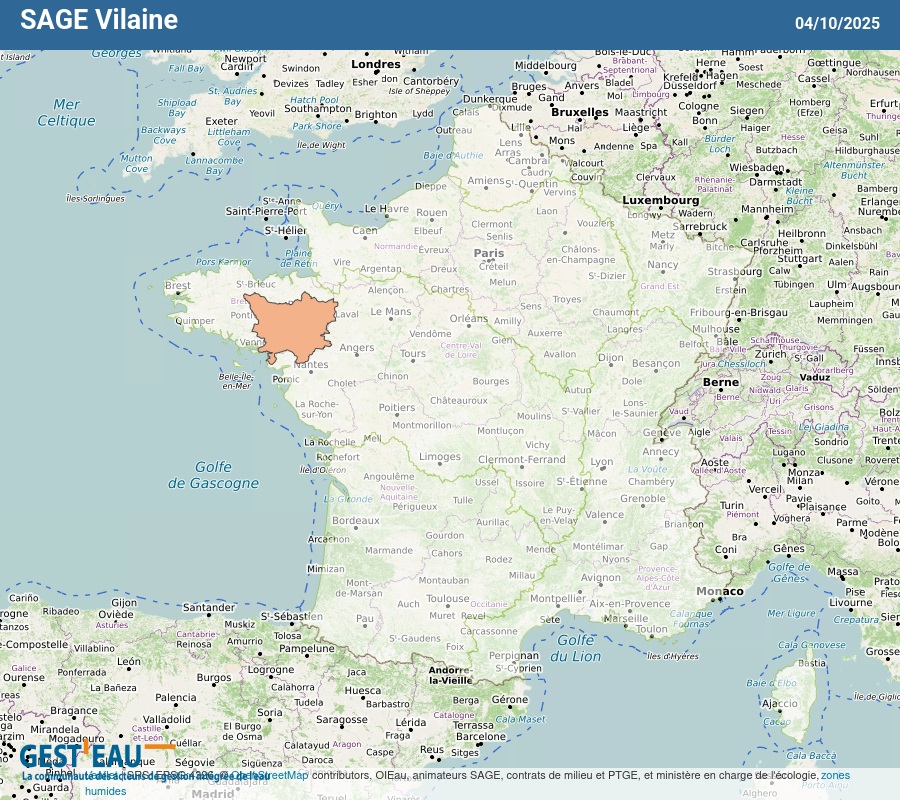The height and width of the screenshot is (800, 900).
Task: Select the Toulouse city label
Action: tap(448, 599)
